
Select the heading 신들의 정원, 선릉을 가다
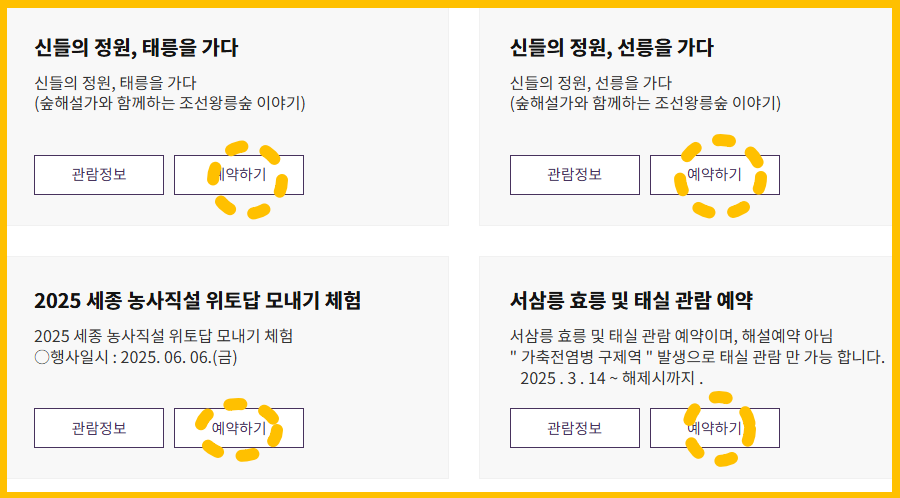pos(612,49)
